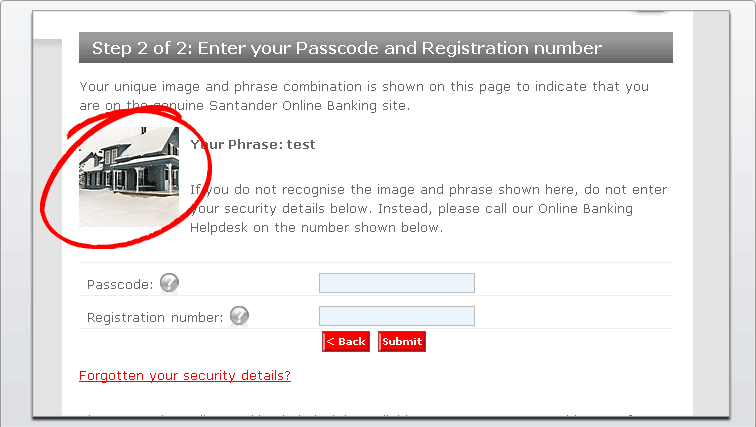Focus the Passcode input field
This screenshot has width=756, height=427.
pyautogui.click(x=396, y=283)
